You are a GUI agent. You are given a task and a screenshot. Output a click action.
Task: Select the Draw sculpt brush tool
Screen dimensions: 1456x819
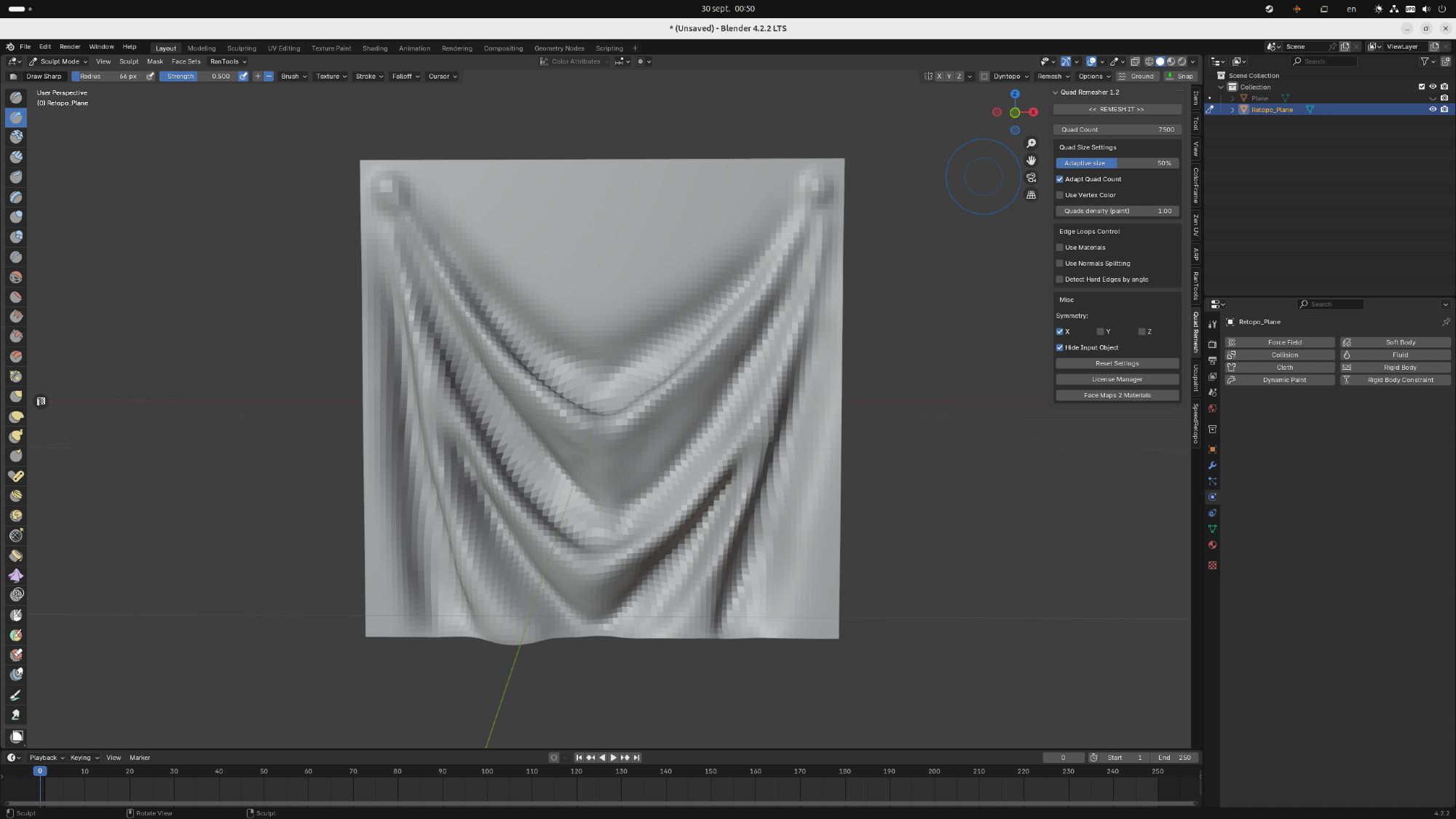[x=16, y=98]
